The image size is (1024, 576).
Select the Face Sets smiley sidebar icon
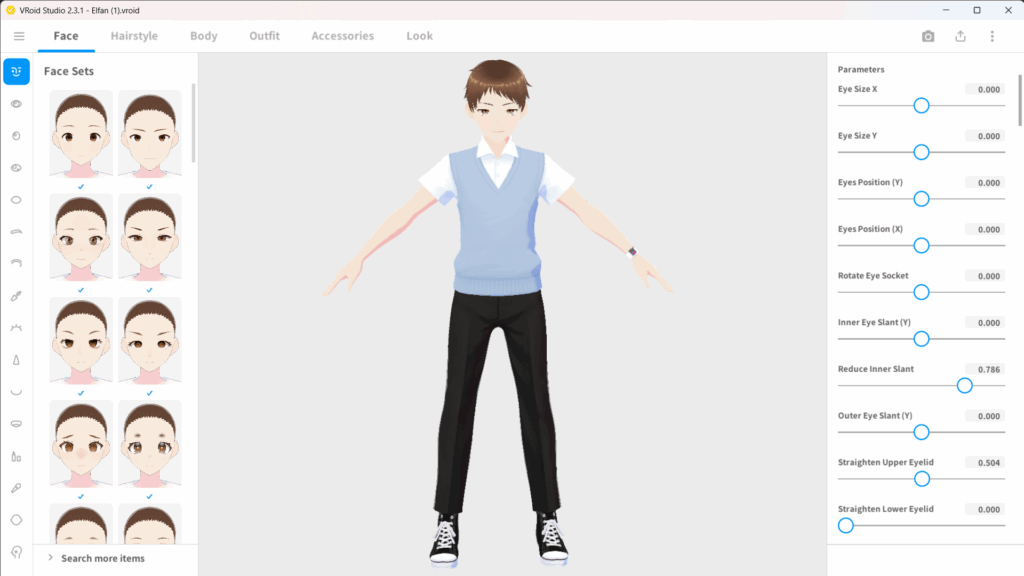tap(16, 71)
